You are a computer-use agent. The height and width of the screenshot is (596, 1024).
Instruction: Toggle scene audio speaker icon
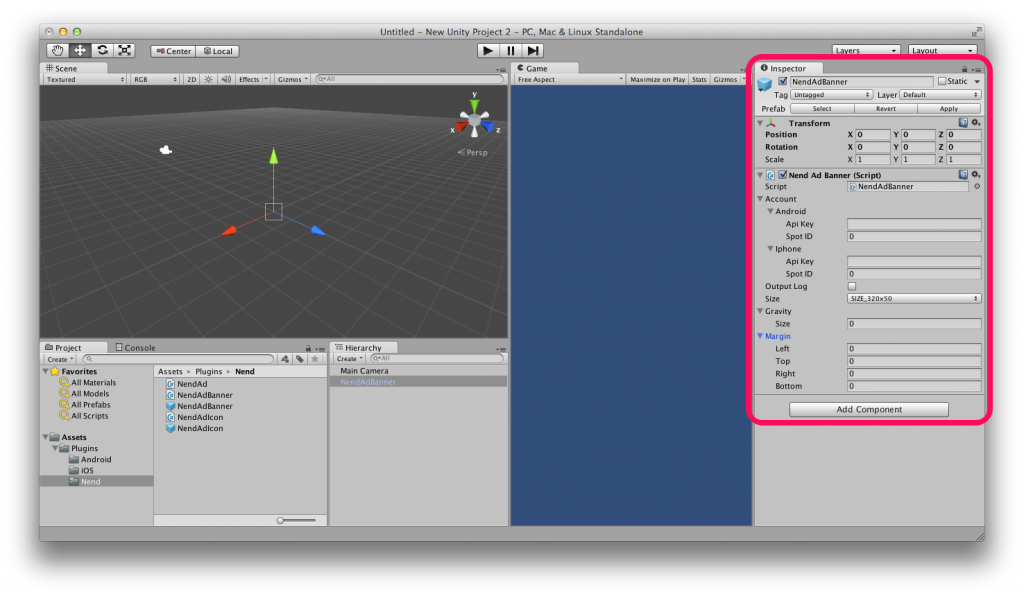pos(226,79)
